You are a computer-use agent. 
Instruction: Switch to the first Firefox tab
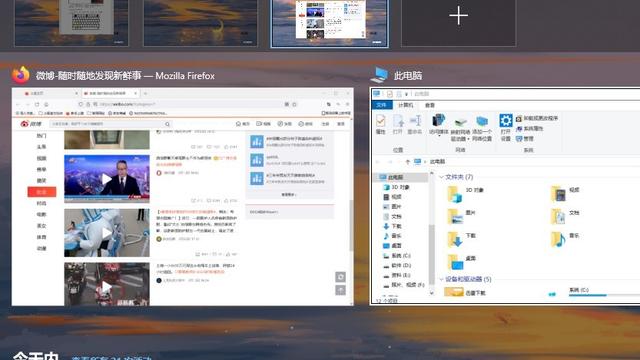point(51,93)
